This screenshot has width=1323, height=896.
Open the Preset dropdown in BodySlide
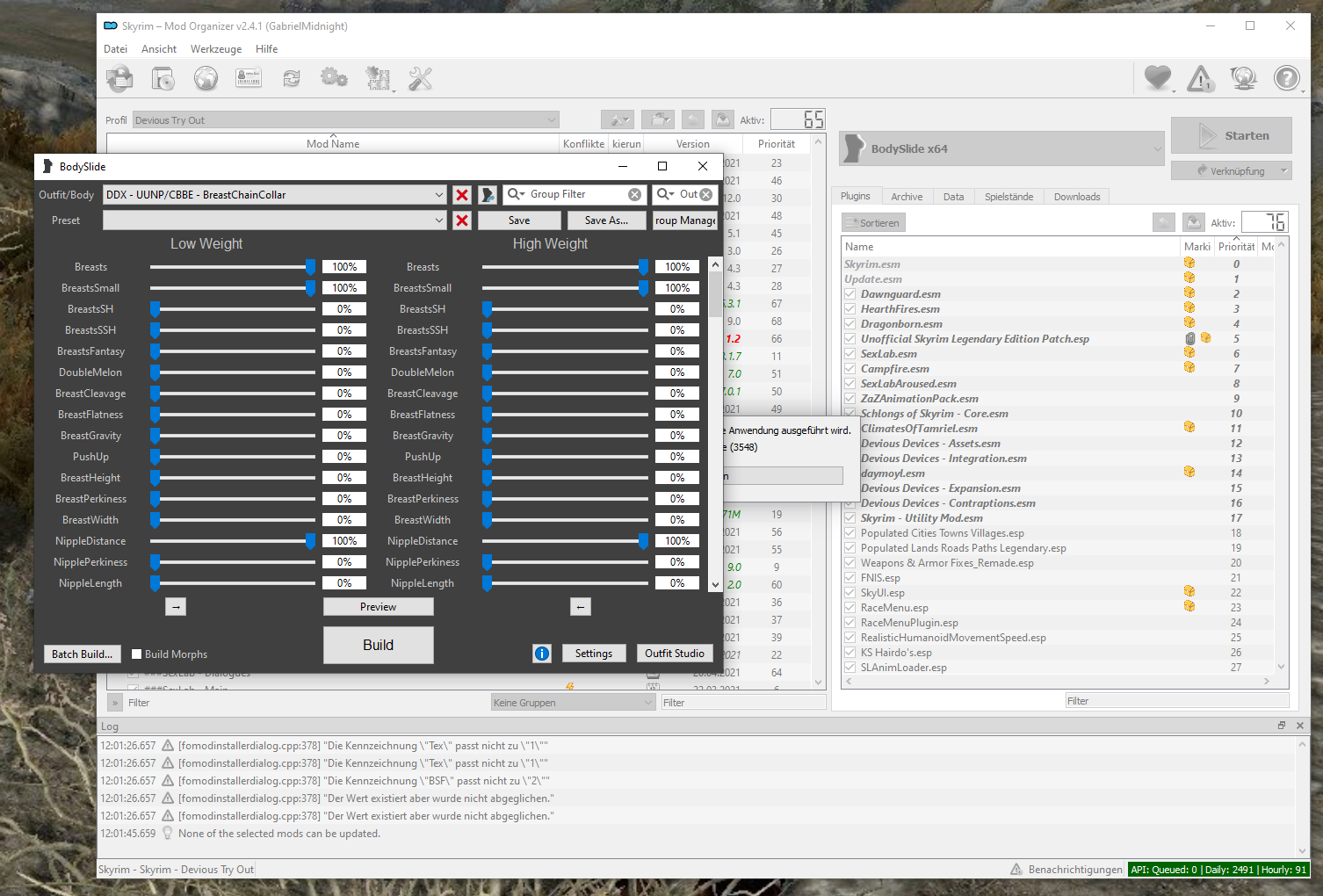(275, 220)
